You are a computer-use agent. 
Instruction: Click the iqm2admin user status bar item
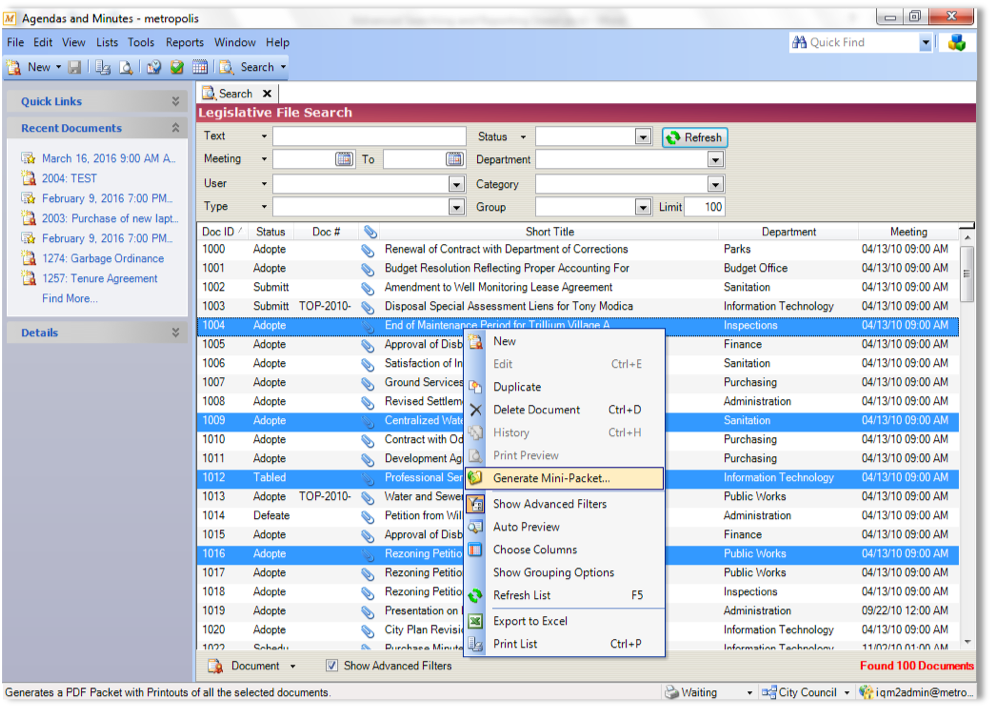pyautogui.click(x=915, y=693)
